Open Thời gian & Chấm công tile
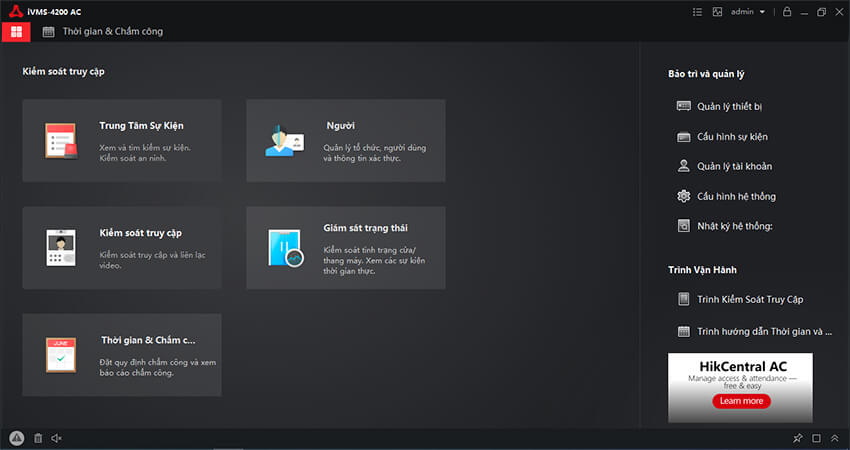 coord(121,355)
